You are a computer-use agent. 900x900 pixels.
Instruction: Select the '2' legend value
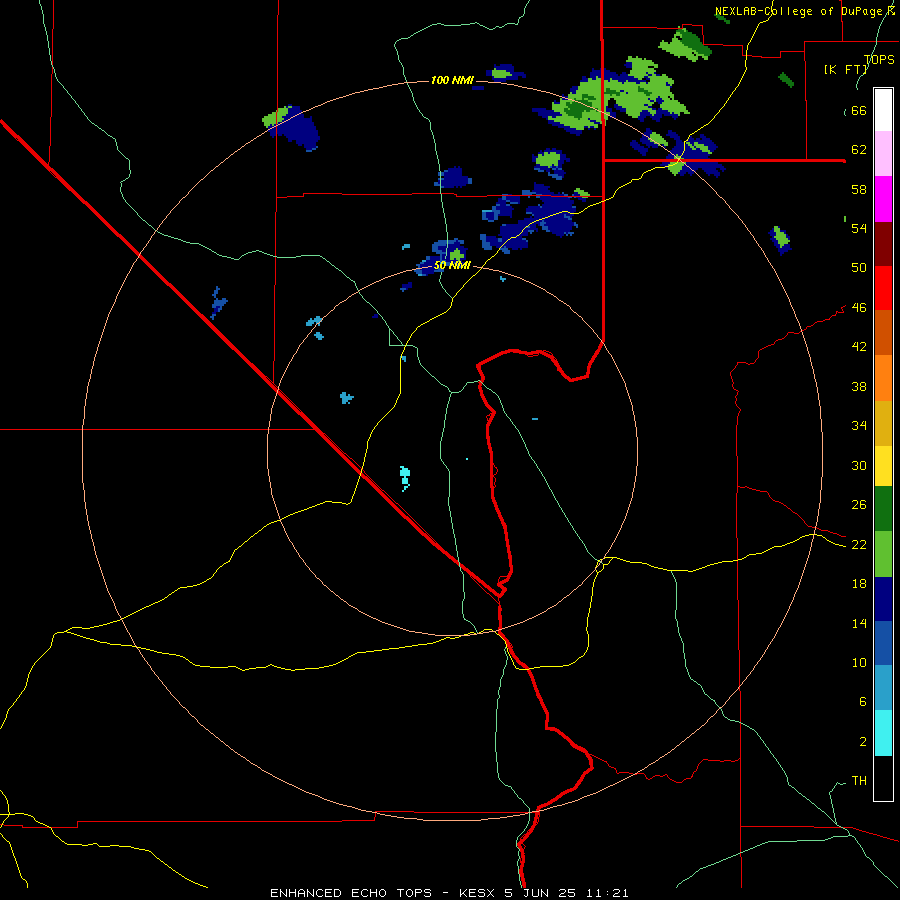tap(862, 742)
